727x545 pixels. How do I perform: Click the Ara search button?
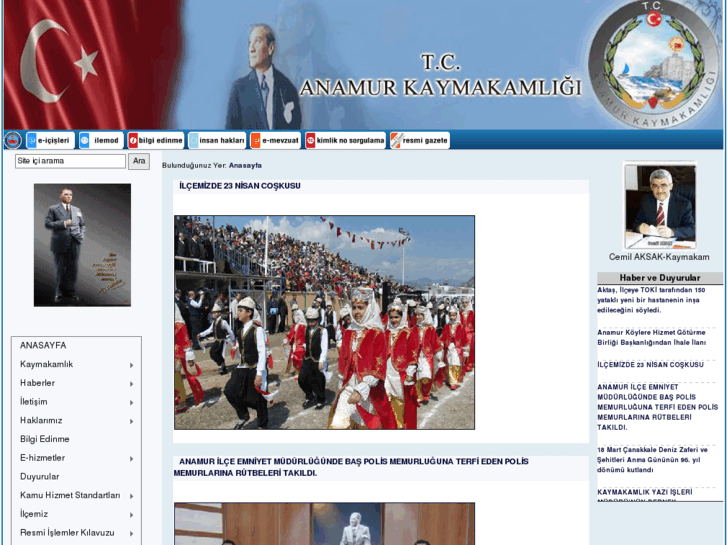139,161
